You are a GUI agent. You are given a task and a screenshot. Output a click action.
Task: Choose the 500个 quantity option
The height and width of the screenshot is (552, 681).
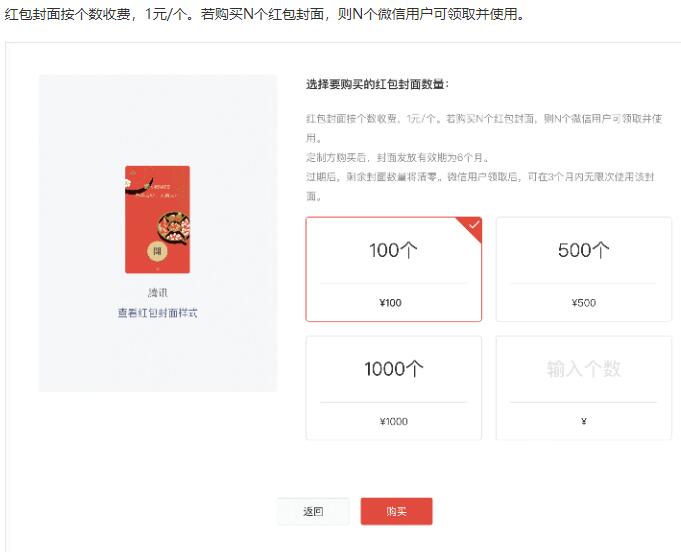point(584,269)
